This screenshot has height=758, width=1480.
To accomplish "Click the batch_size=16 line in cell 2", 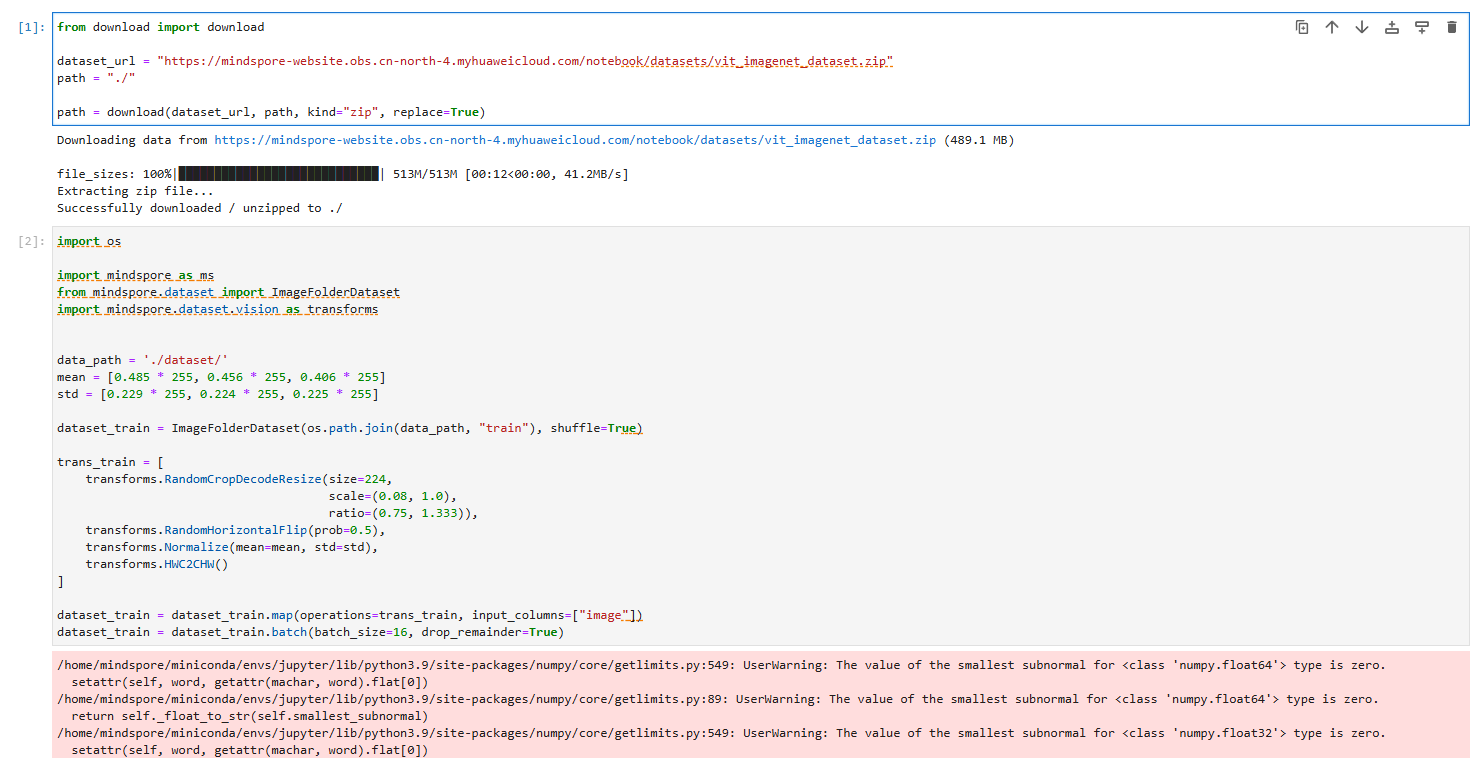I will coord(310,632).
